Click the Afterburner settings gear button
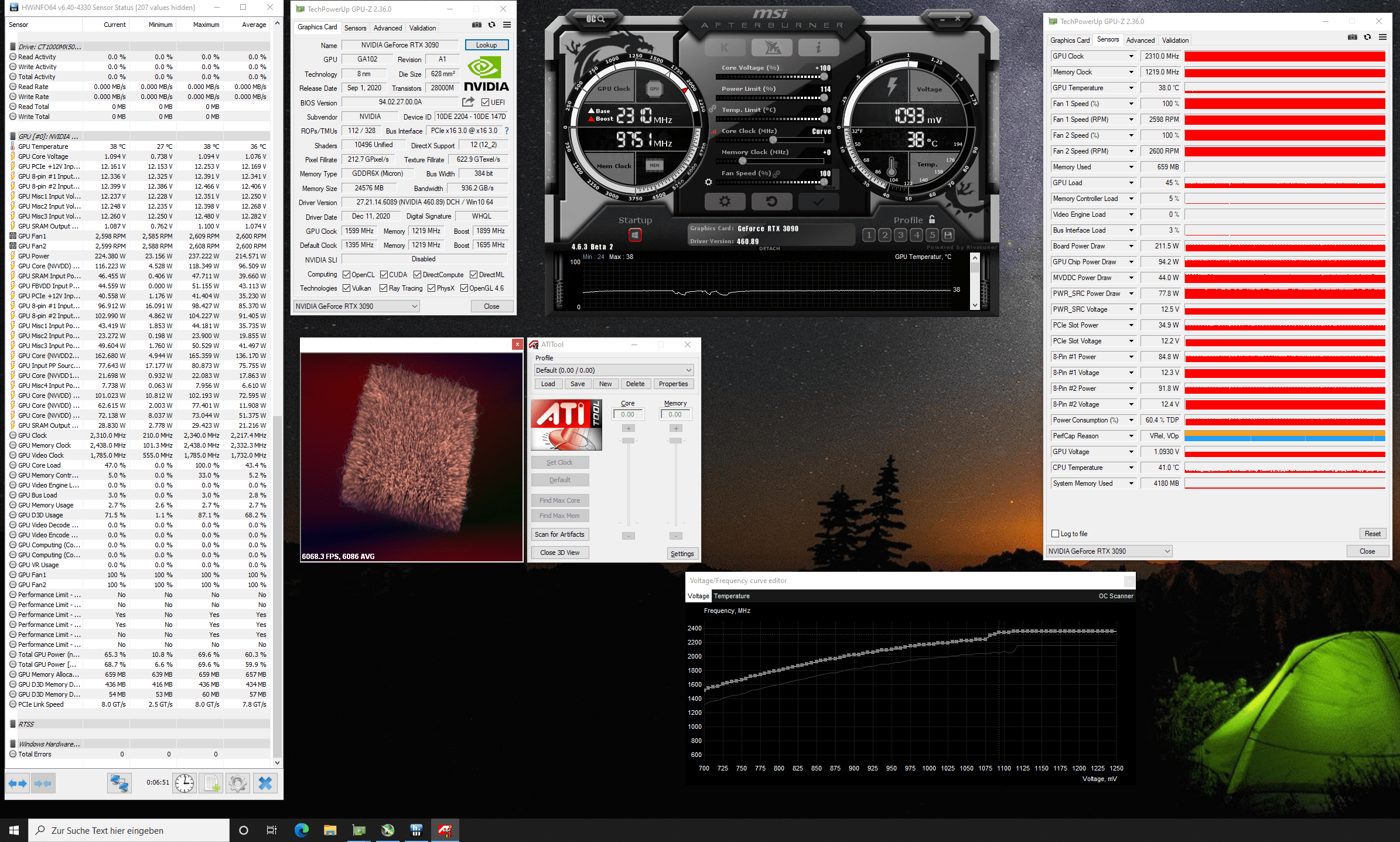The image size is (1400, 842). point(725,202)
